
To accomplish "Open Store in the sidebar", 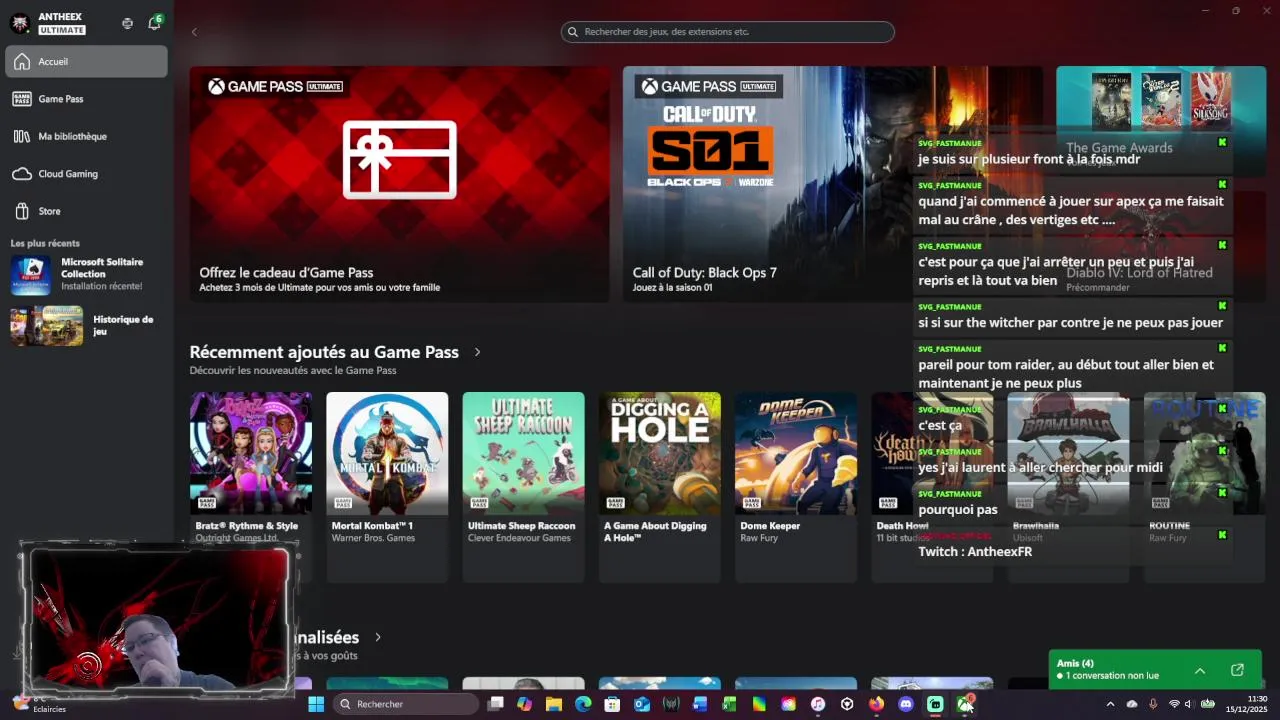I will (86, 211).
